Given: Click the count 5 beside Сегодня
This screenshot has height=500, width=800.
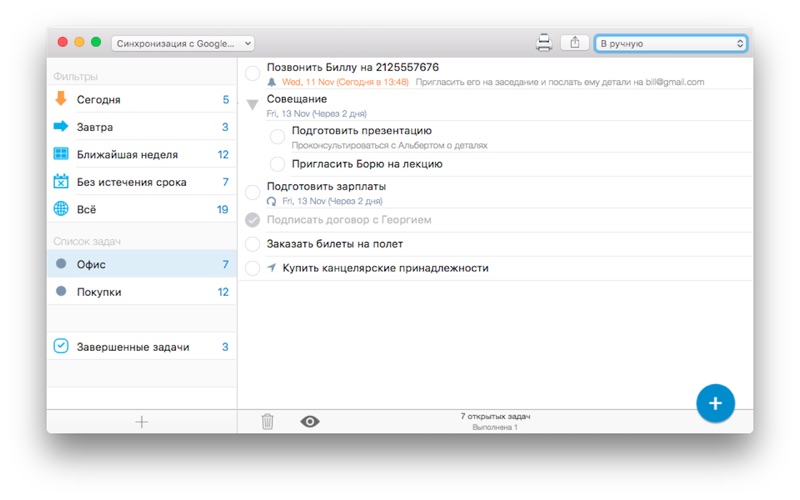Looking at the screenshot, I should point(226,99).
